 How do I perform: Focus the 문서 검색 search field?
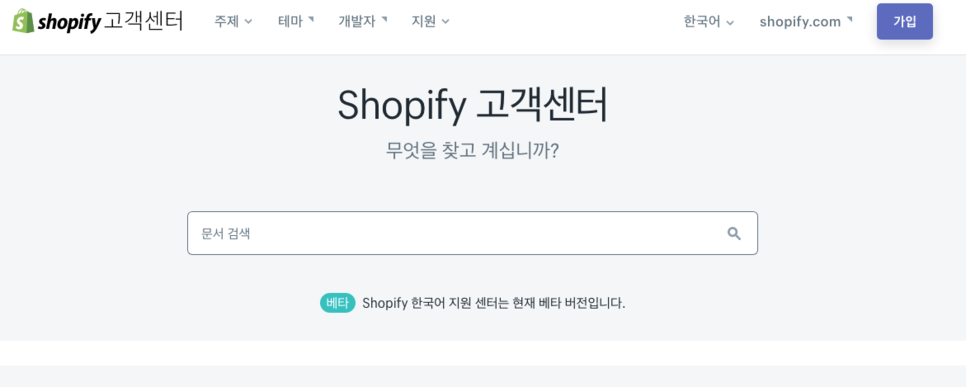point(473,233)
